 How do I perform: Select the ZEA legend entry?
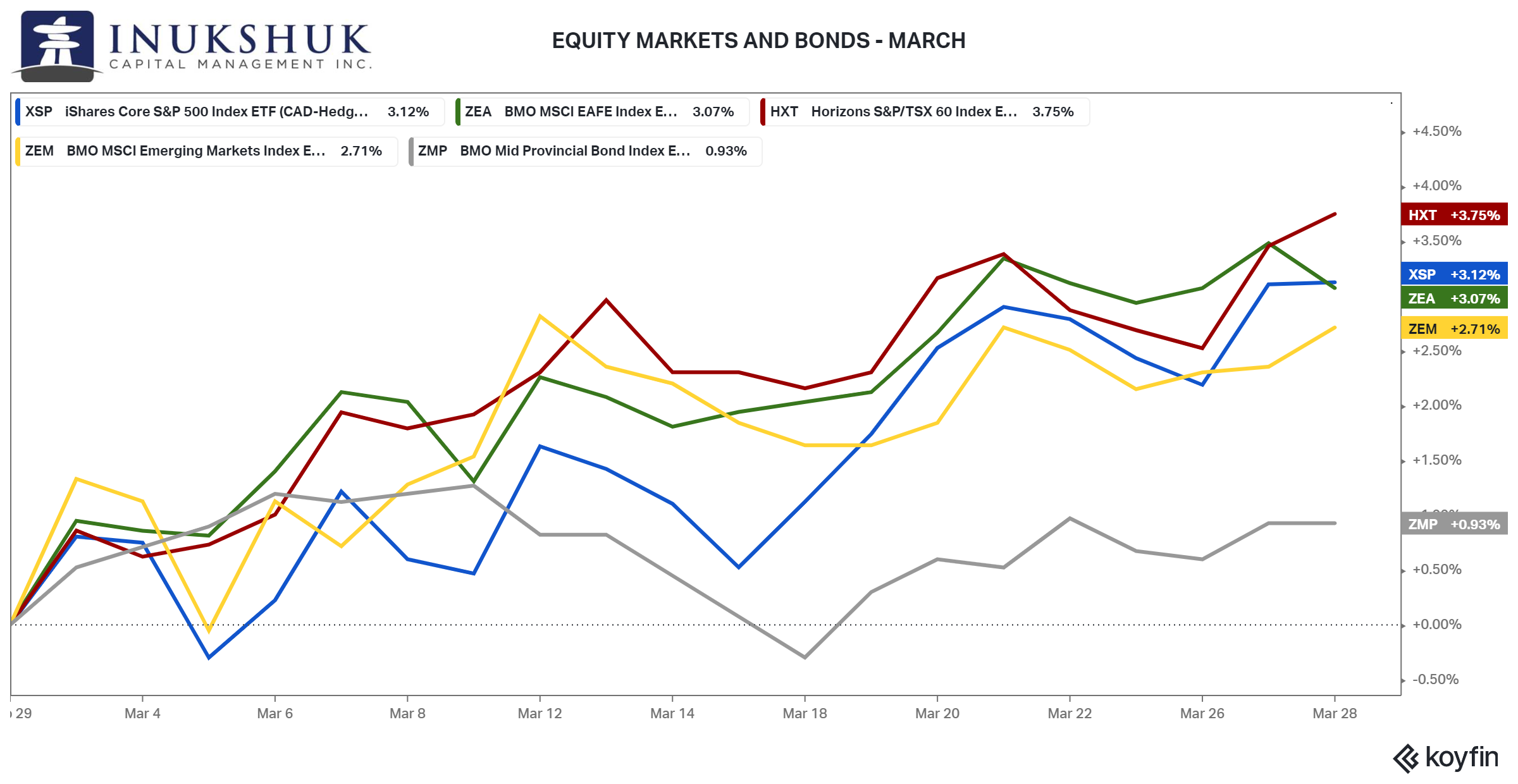602,112
